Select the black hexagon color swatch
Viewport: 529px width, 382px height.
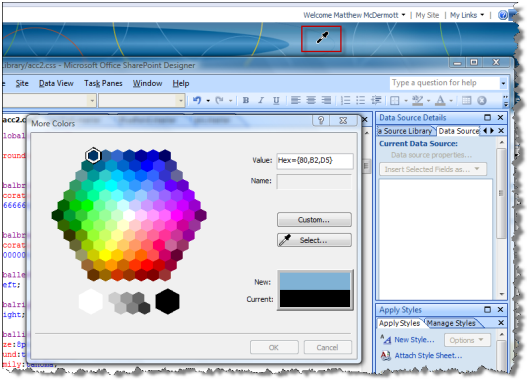(167, 301)
